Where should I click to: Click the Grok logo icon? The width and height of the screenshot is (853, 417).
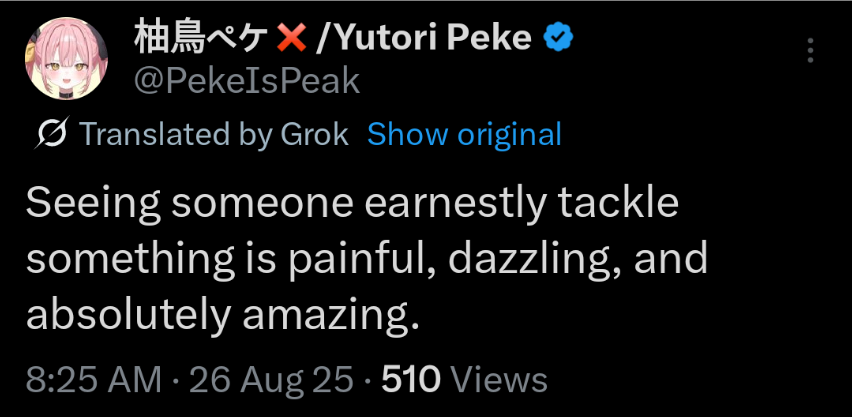51,134
